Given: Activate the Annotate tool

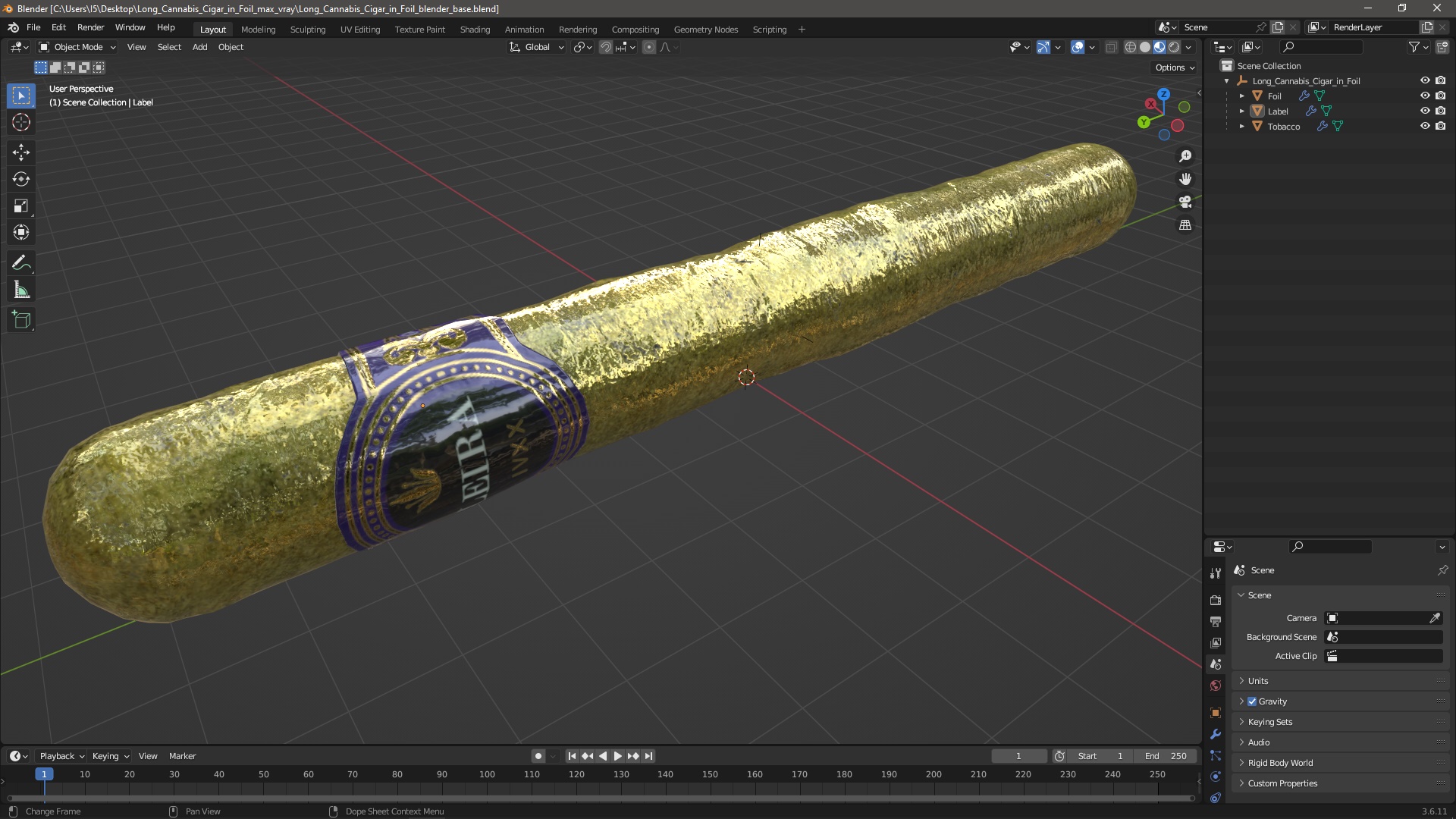Looking at the screenshot, I should click(21, 263).
